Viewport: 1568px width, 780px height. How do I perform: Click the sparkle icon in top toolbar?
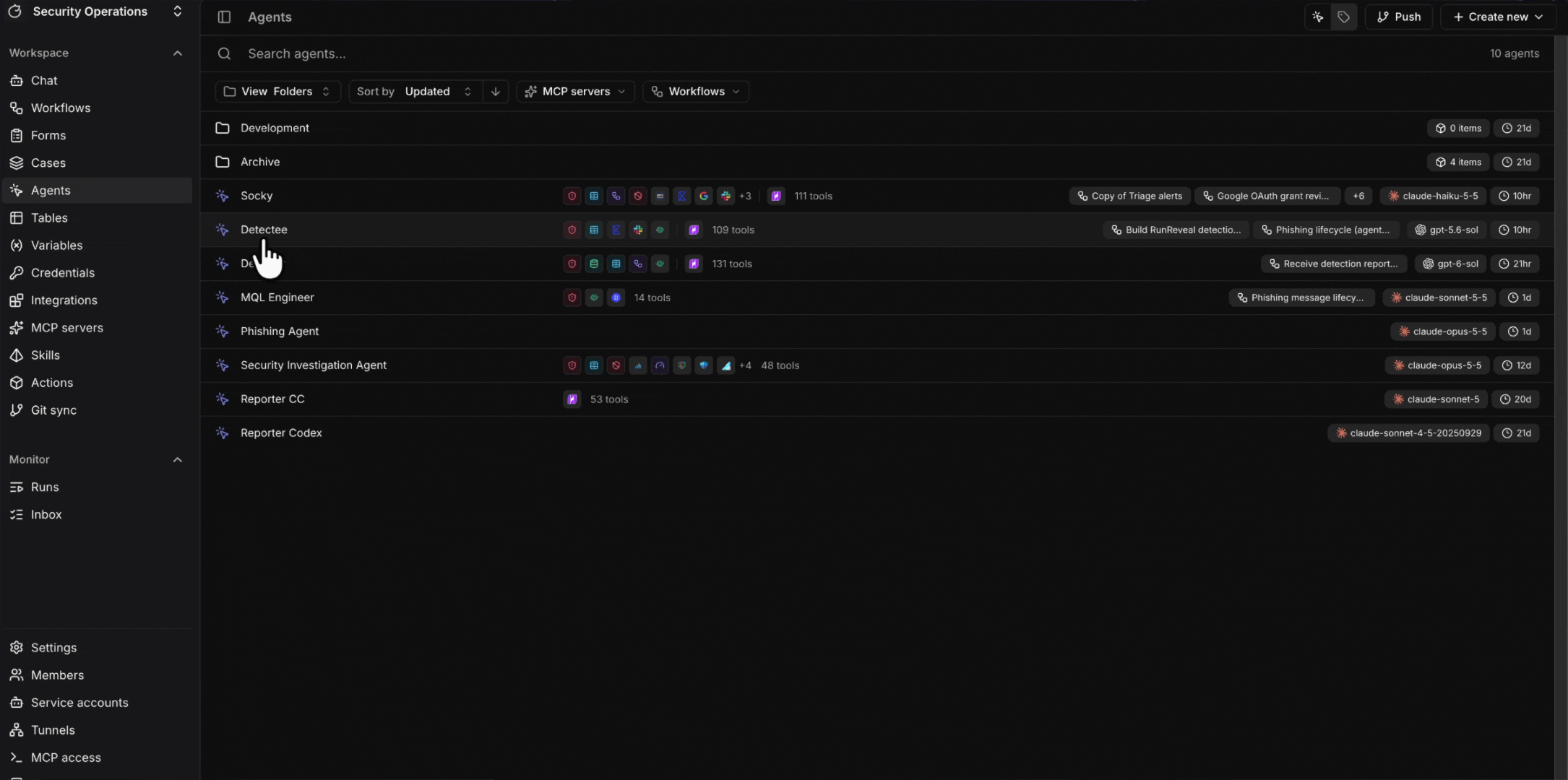(x=1318, y=17)
